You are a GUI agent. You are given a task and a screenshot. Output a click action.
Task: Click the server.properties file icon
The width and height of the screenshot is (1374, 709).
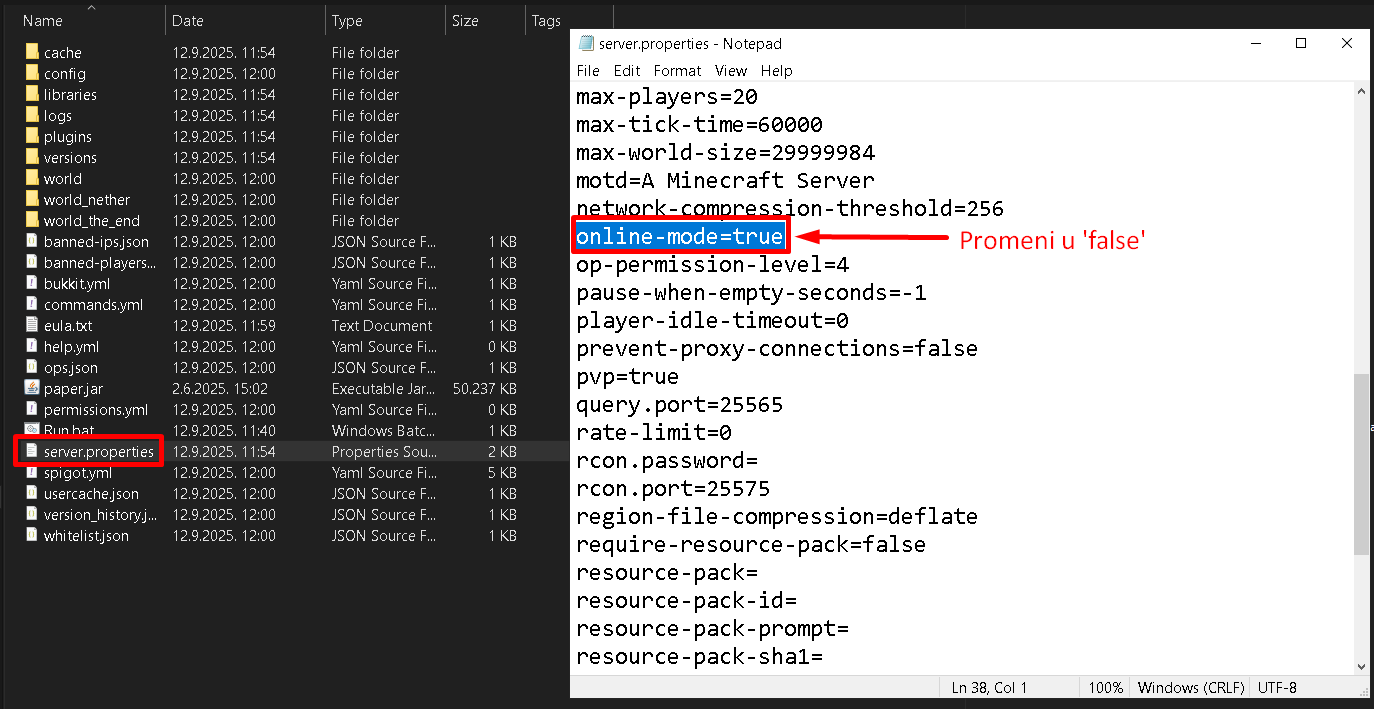31,451
